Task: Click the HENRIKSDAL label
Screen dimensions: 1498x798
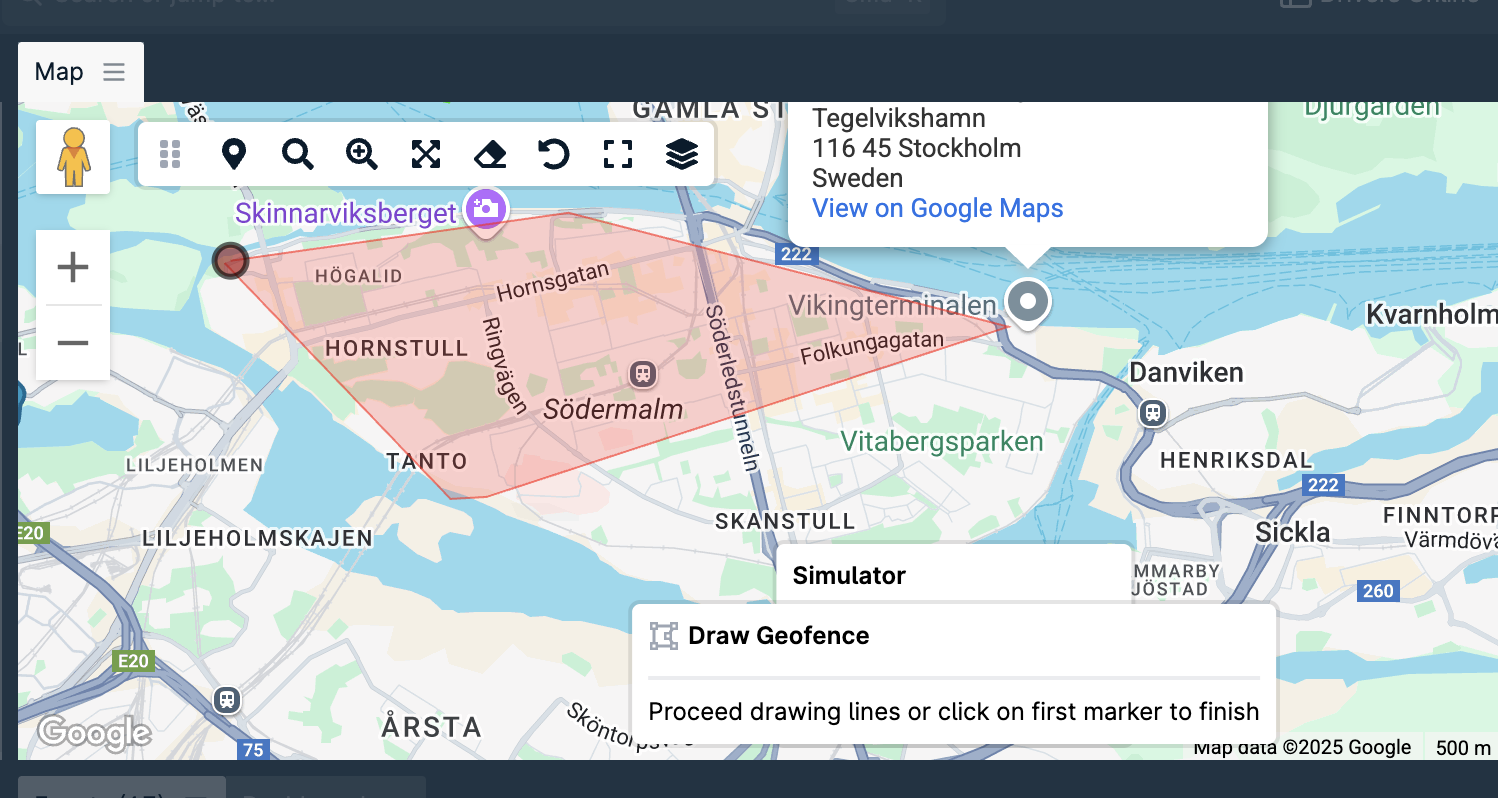Action: (x=1236, y=460)
